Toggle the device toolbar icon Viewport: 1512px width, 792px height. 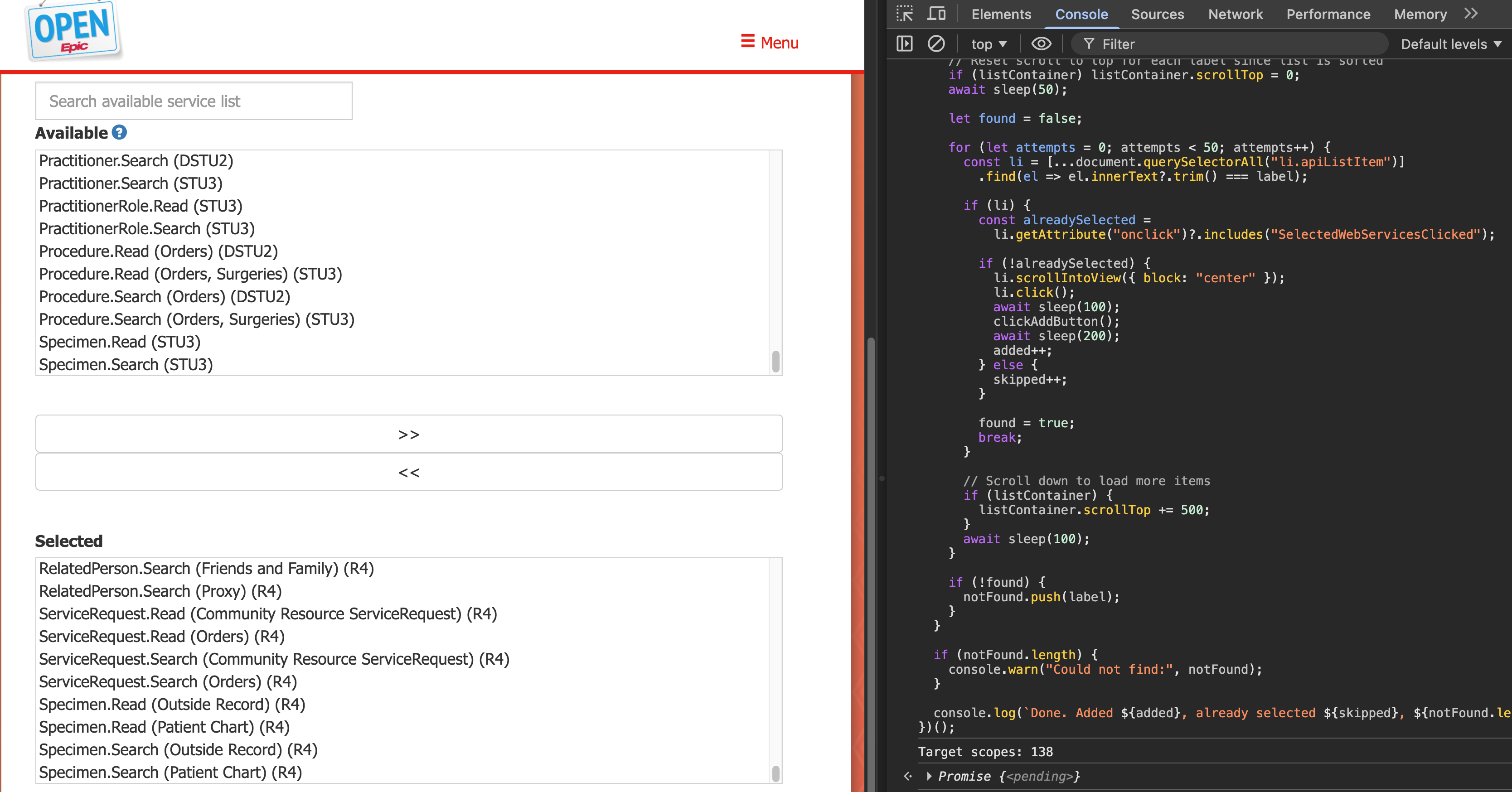936,14
